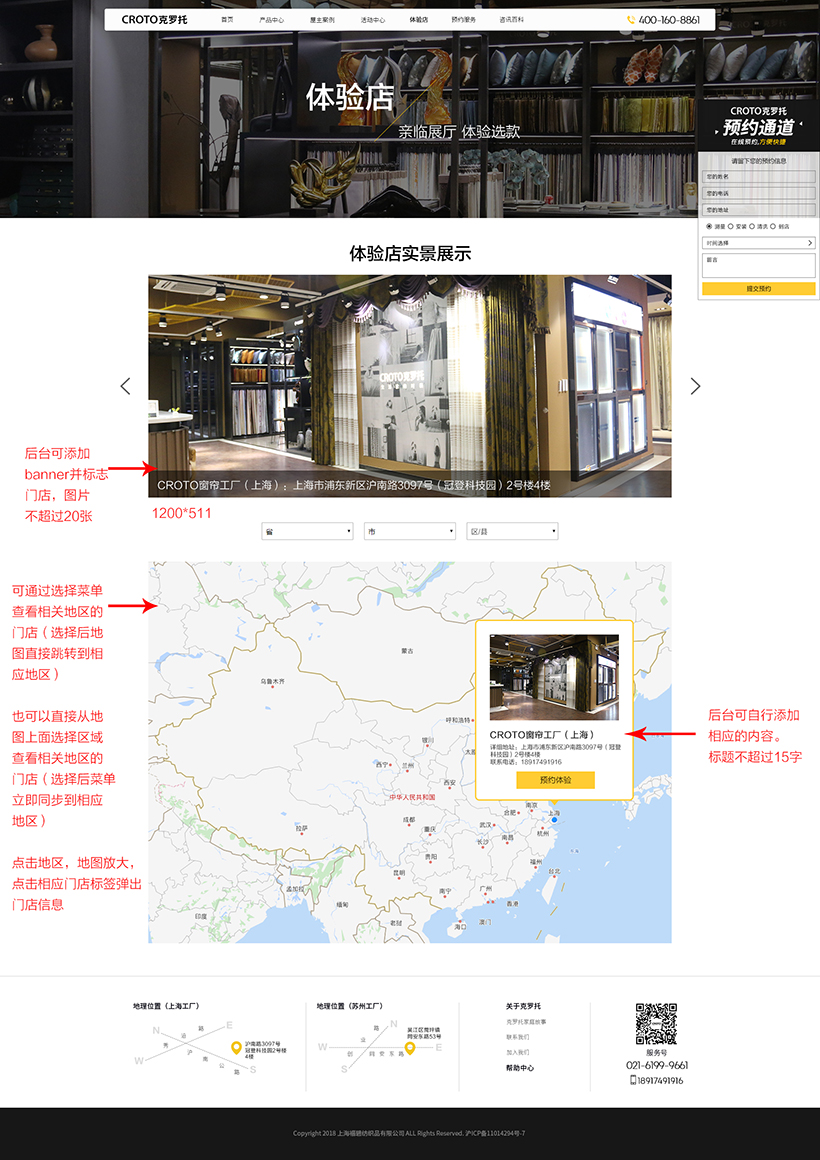Open the 联系我们 footer link

coord(517,1036)
